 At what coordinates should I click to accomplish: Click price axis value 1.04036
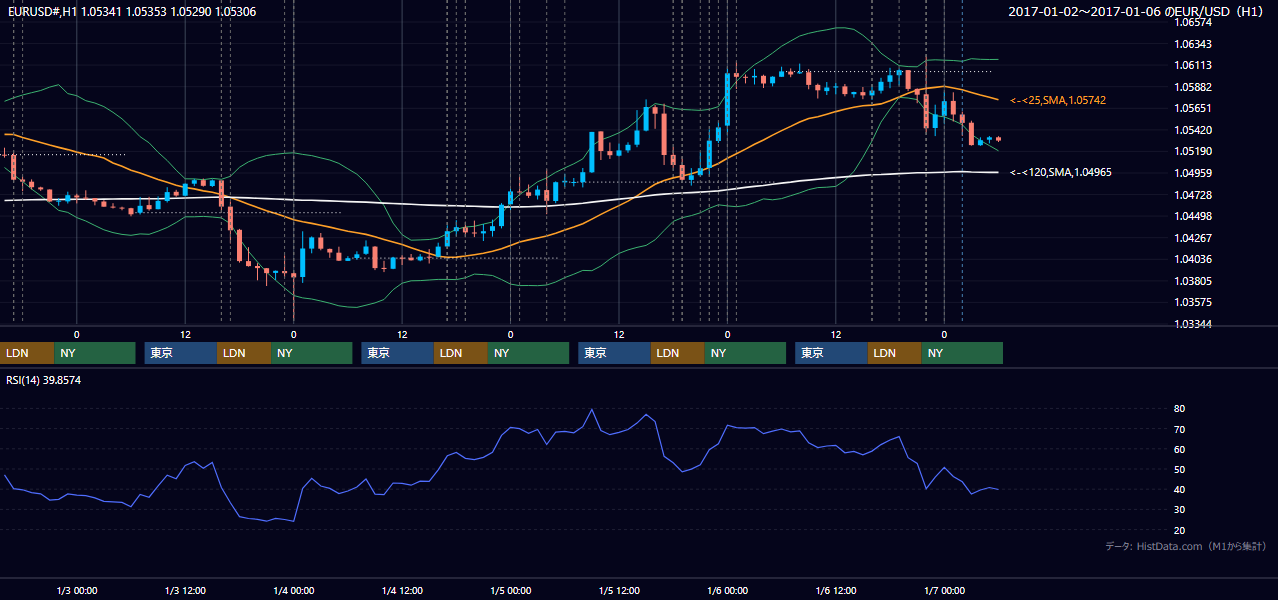1192,259
